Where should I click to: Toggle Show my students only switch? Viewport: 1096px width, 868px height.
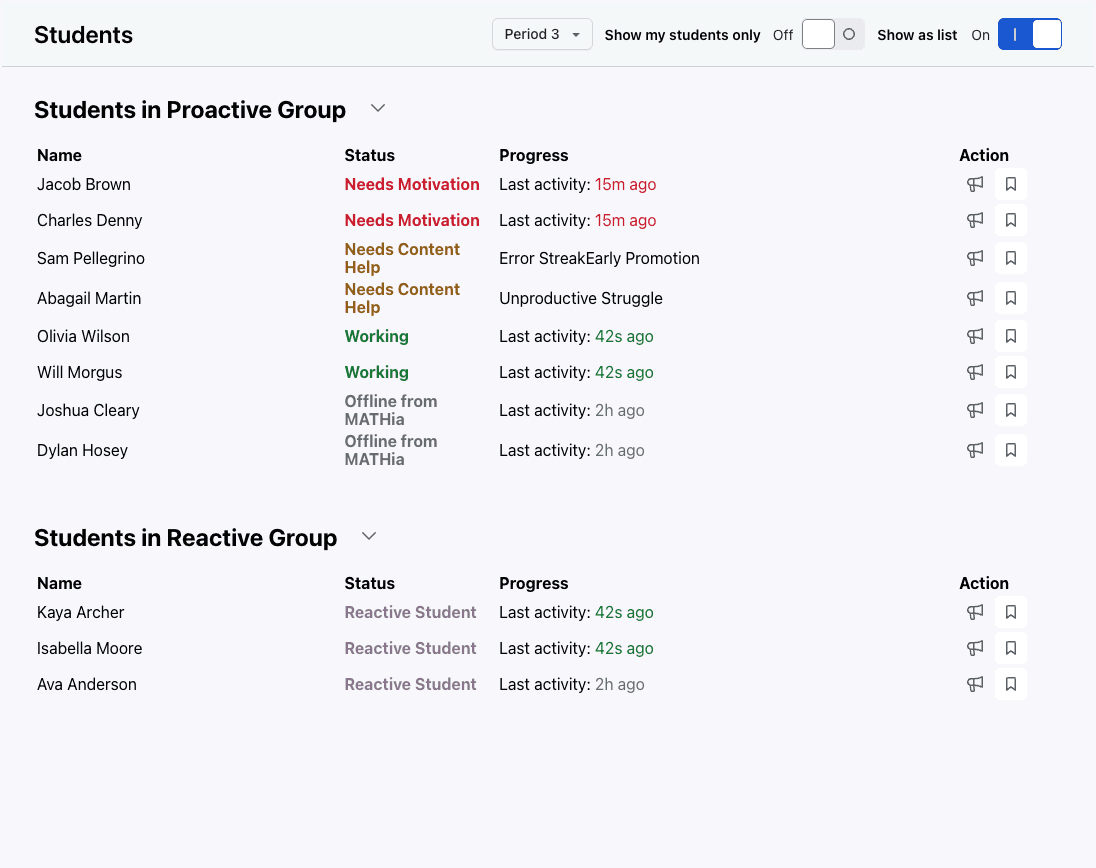point(833,34)
